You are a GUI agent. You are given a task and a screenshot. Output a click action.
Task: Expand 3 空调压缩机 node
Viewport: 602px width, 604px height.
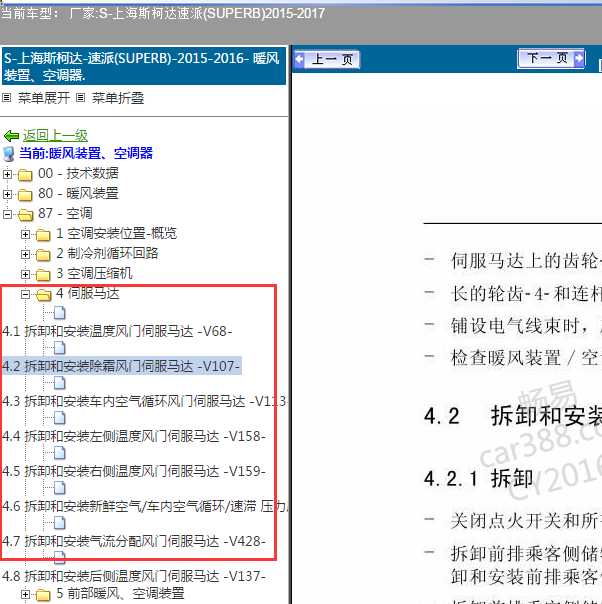pyautogui.click(x=25, y=274)
